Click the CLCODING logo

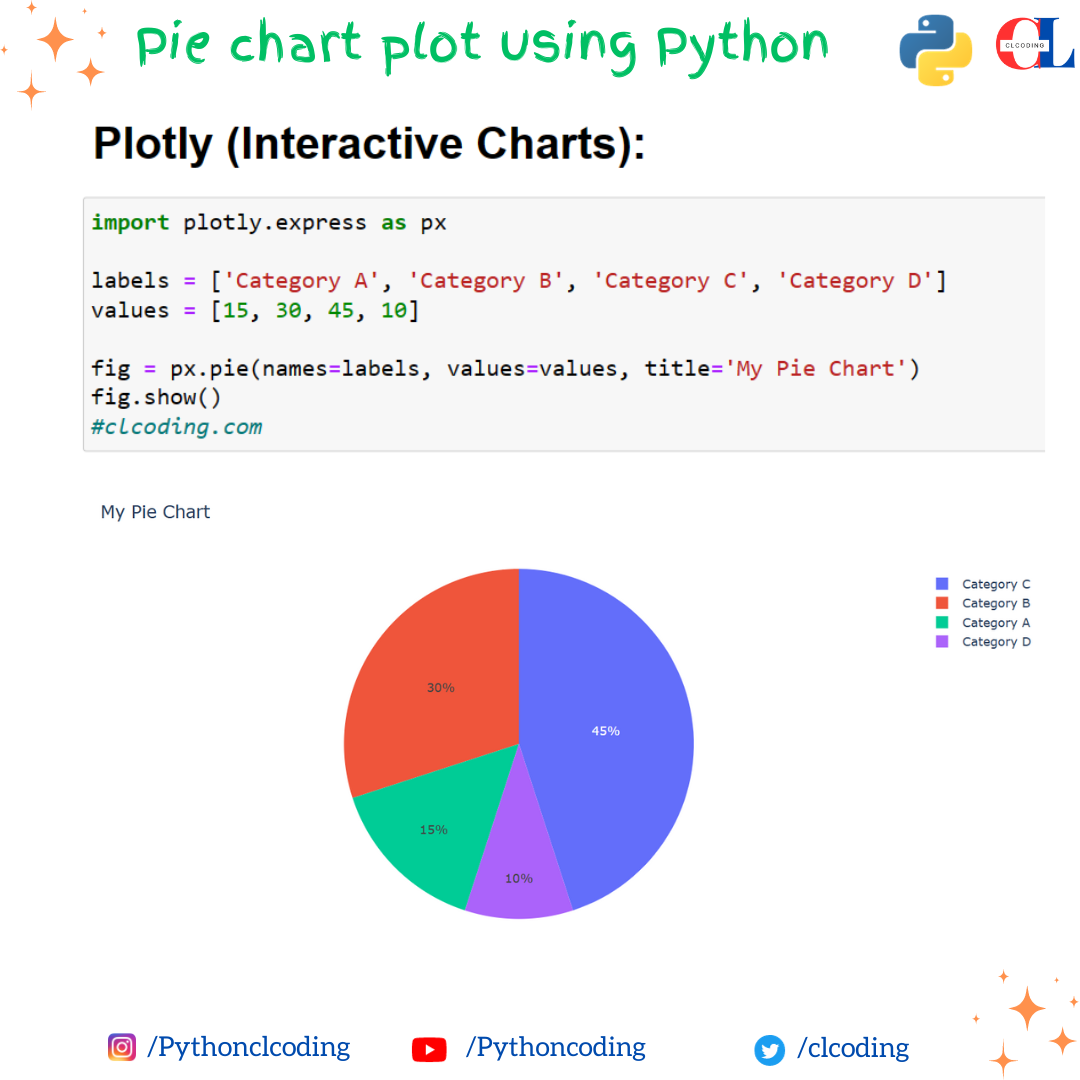coord(1035,44)
